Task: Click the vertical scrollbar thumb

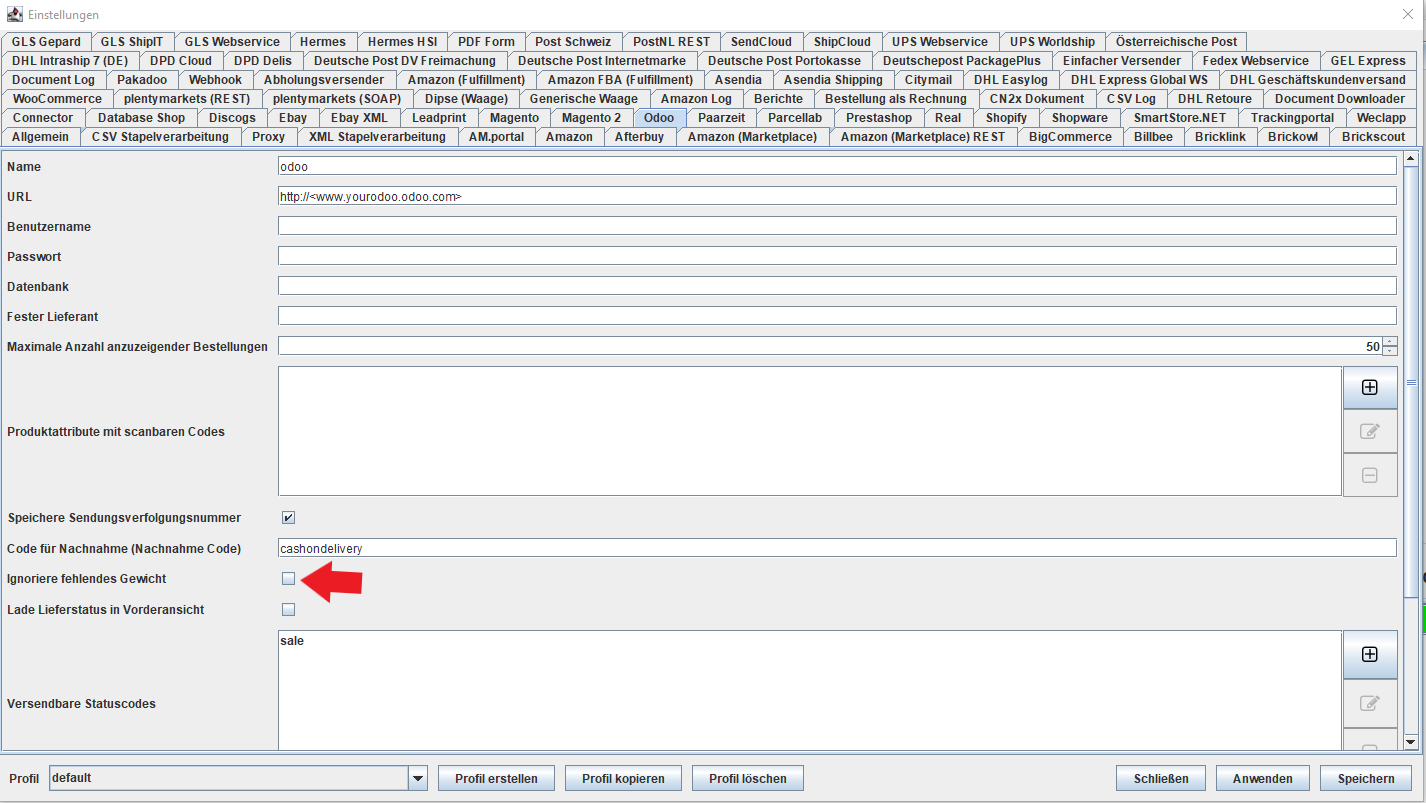Action: click(x=1411, y=382)
